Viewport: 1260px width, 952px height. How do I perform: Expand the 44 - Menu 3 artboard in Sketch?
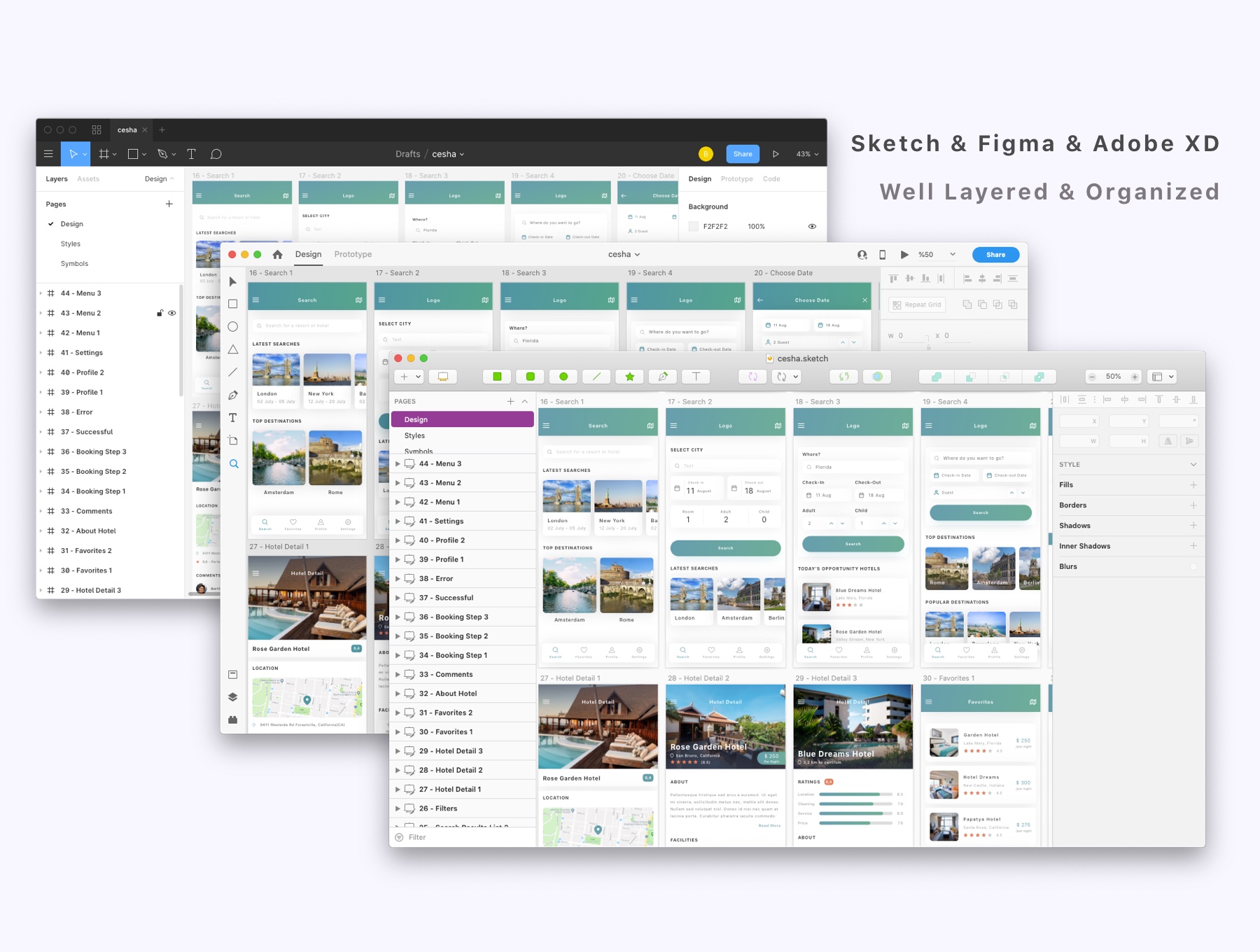398,464
